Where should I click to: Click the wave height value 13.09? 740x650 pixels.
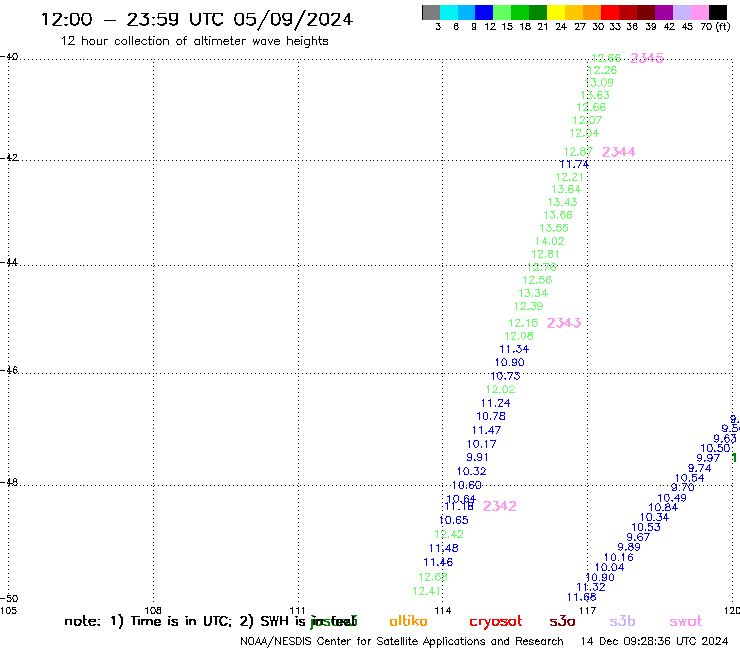tap(599, 83)
